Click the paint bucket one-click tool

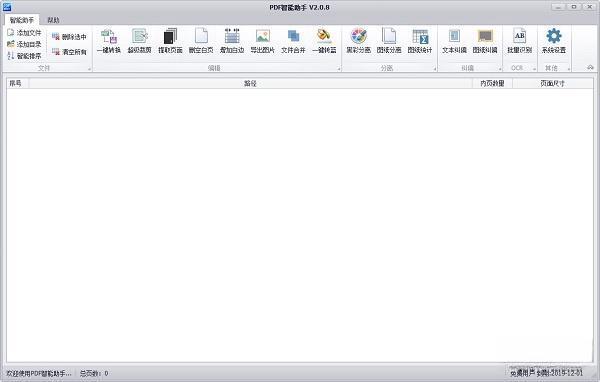click(324, 41)
